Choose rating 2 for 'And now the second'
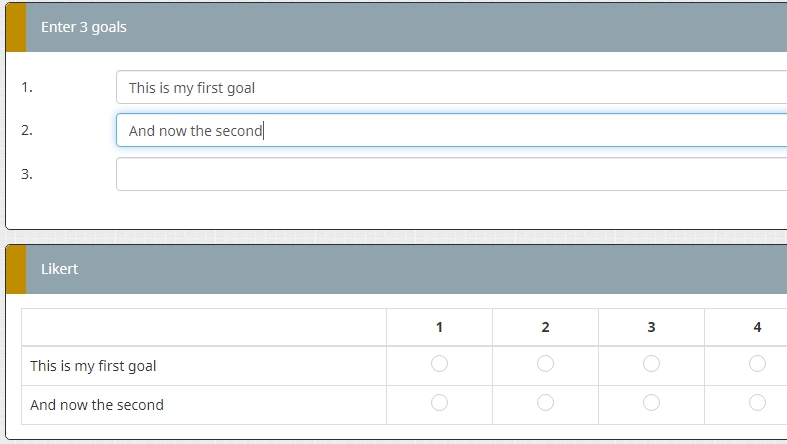Image resolution: width=787 pixels, height=444 pixels. pos(545,403)
